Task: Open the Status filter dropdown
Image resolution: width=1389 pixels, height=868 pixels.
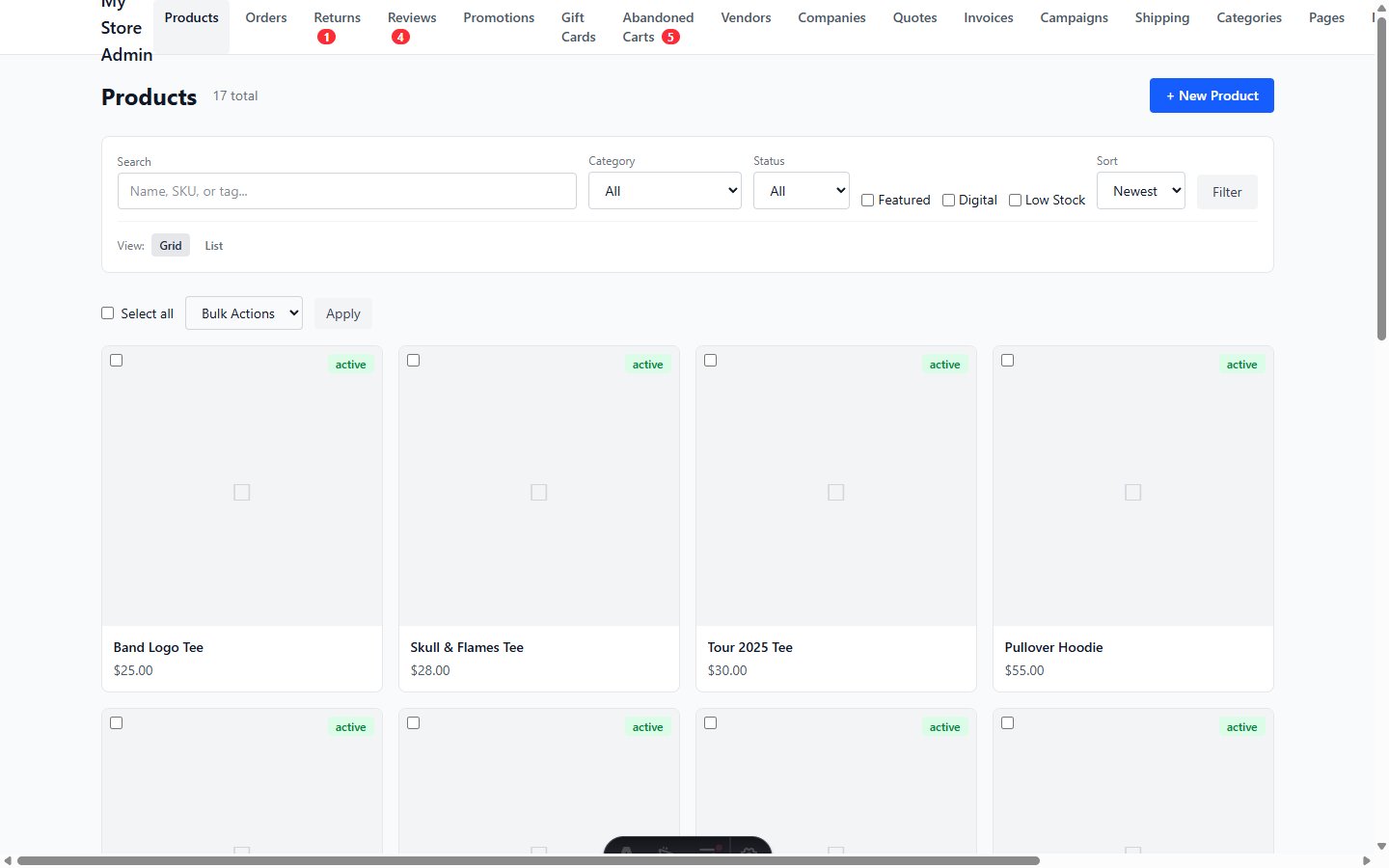Action: (x=801, y=190)
